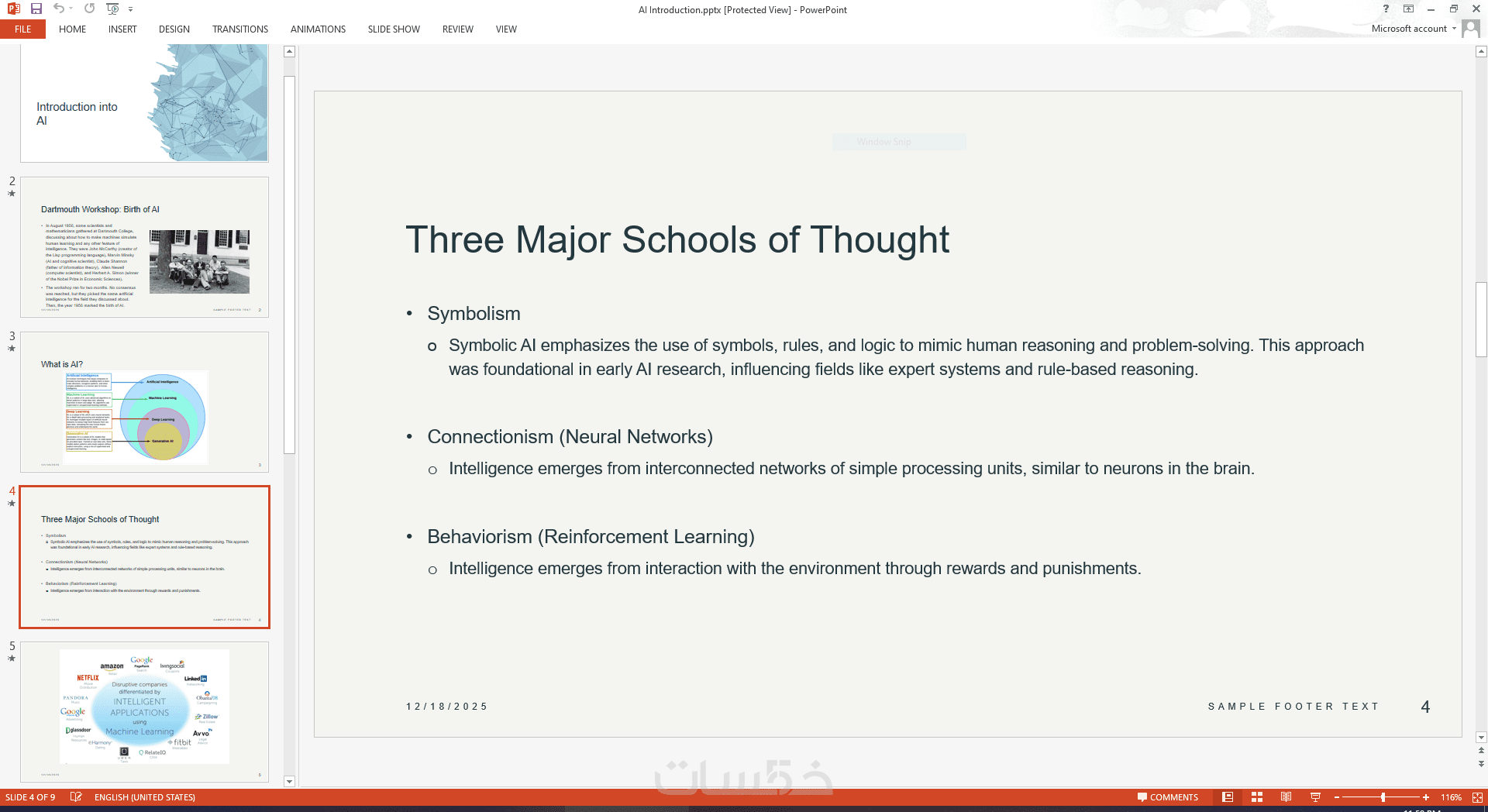
Task: Click the slide title 'Three Major Schools of Thought'
Action: click(x=677, y=239)
